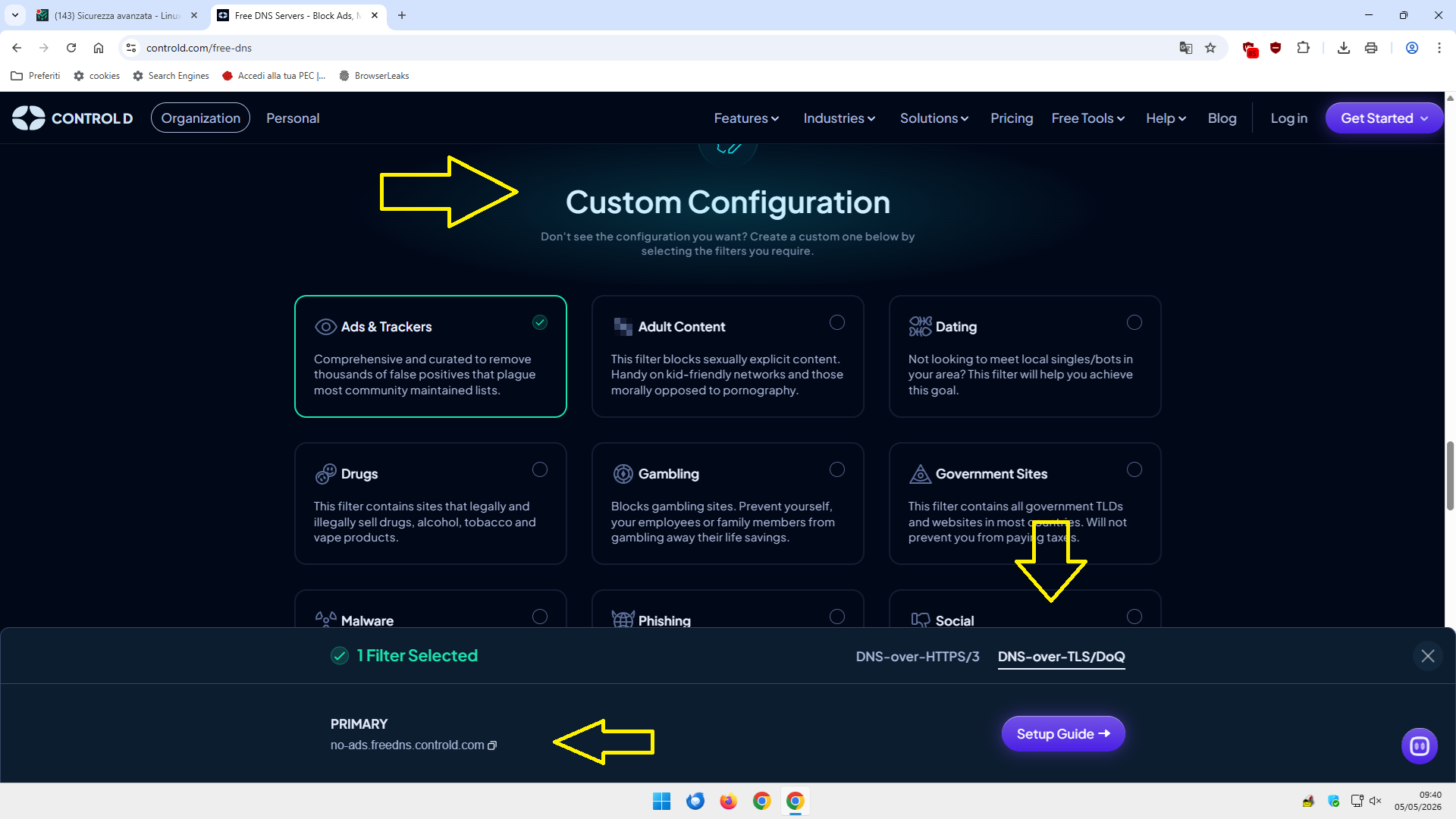
Task: Enable the Malware filter
Action: point(540,617)
